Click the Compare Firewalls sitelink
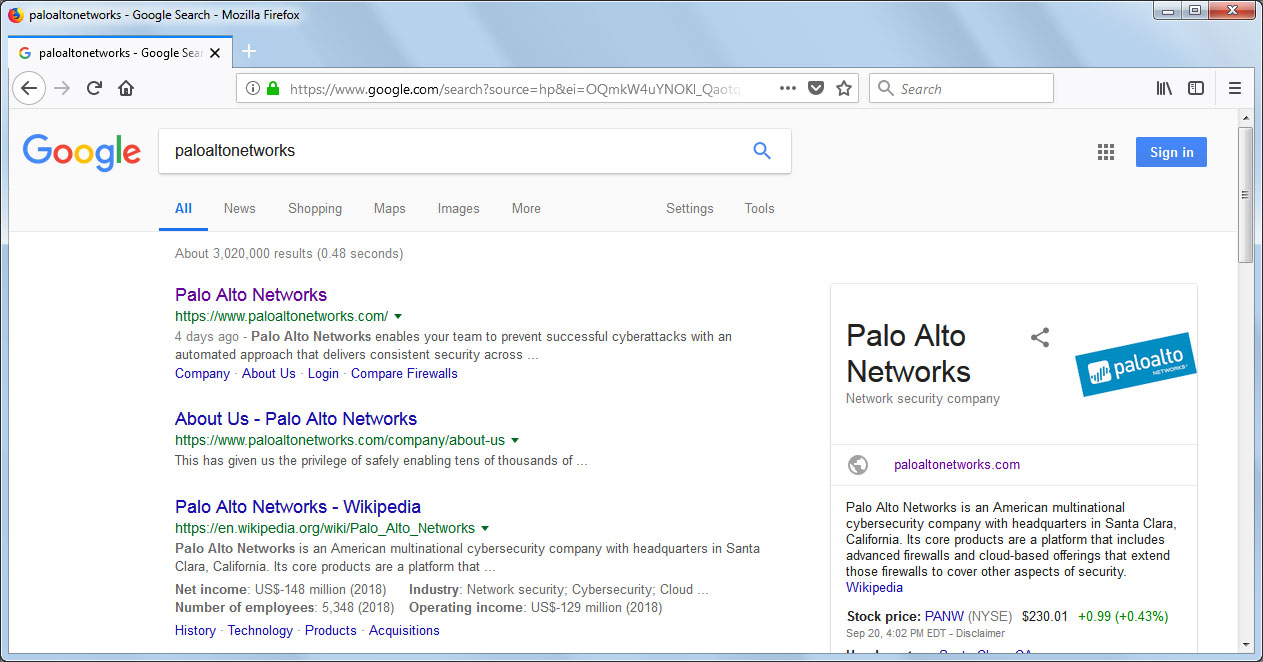1263x662 pixels. pyautogui.click(x=404, y=373)
